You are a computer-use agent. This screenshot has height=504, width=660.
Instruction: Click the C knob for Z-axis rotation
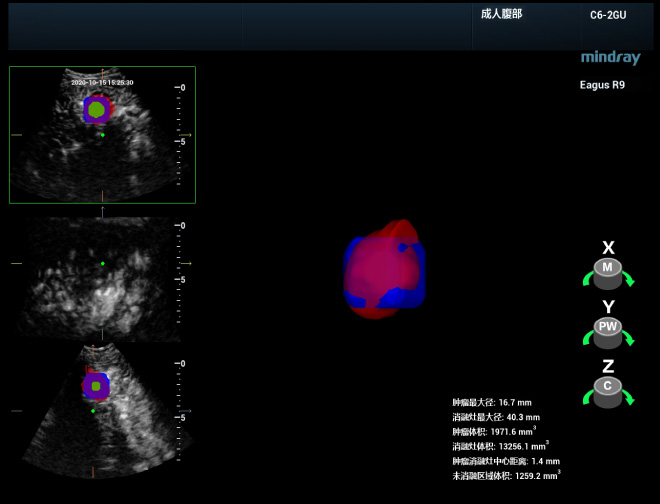point(608,386)
